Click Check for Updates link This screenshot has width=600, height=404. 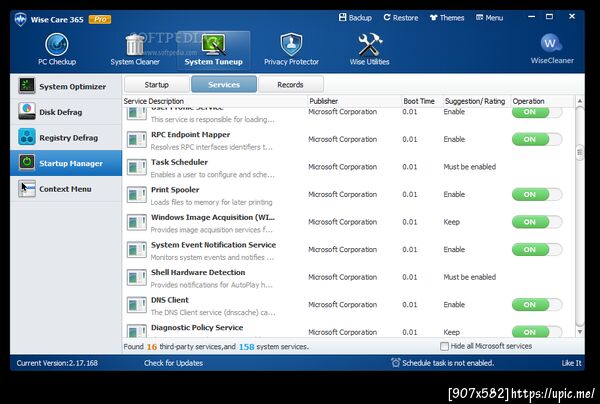pyautogui.click(x=173, y=363)
